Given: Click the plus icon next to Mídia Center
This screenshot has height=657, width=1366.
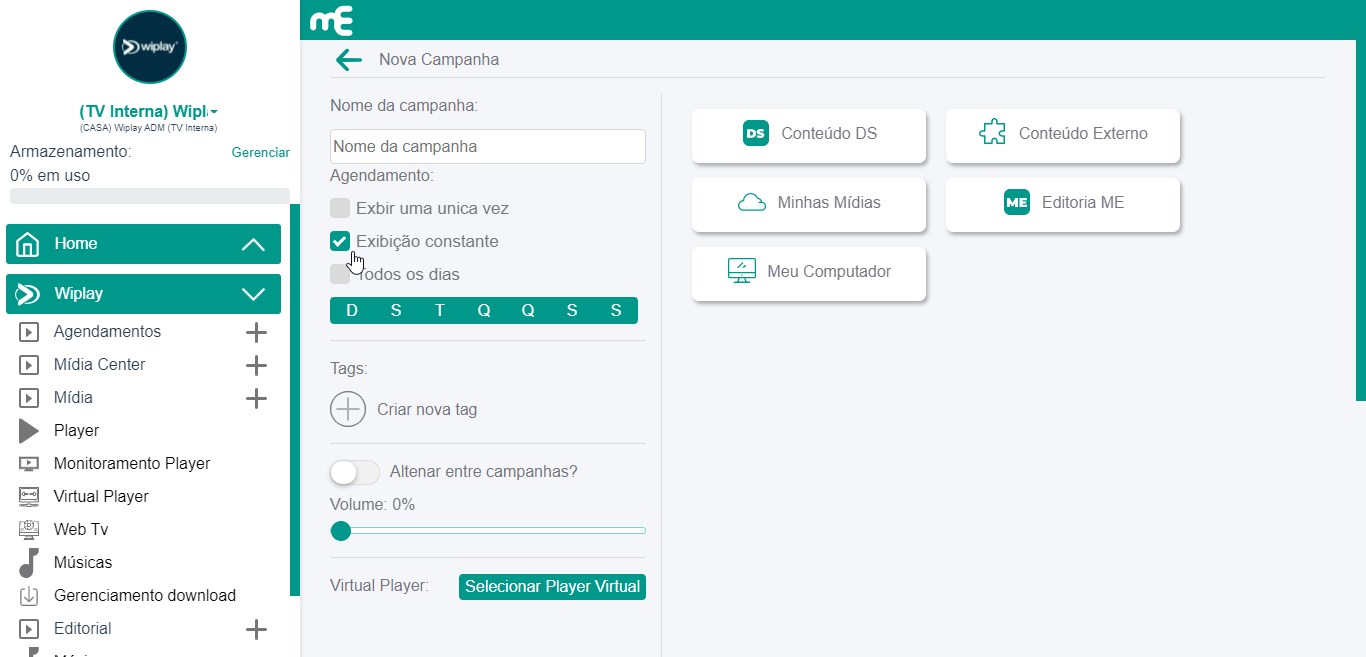Looking at the screenshot, I should click(x=256, y=365).
